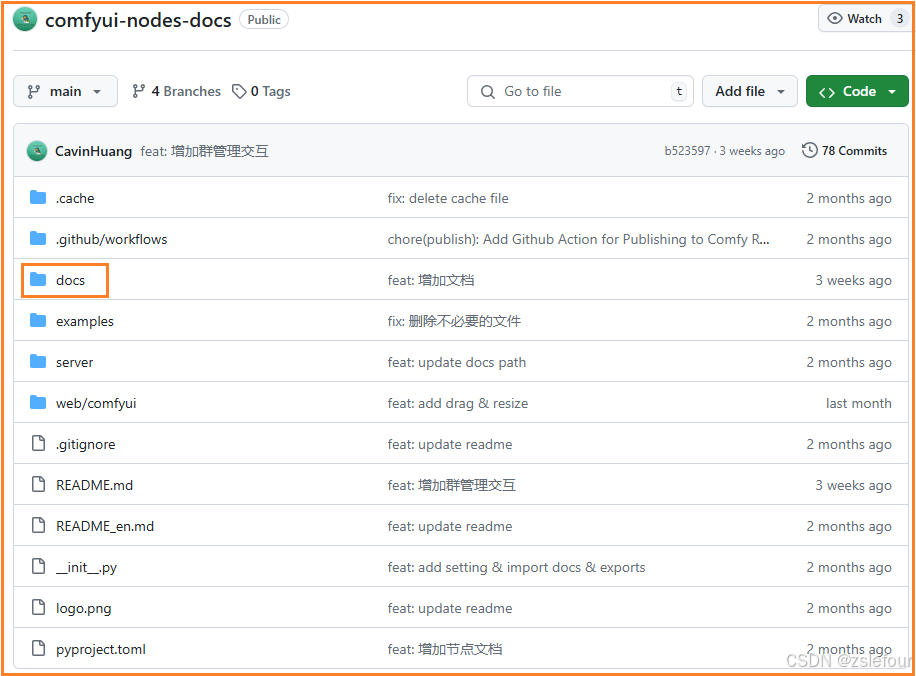Open commit 'feat: add drag & resize'
The height and width of the screenshot is (676, 916).
(457, 403)
